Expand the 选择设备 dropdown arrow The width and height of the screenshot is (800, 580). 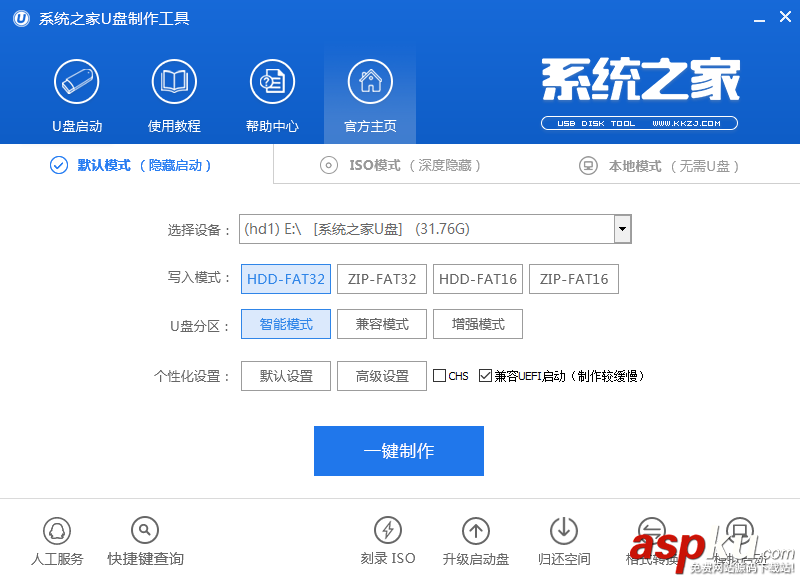[x=622, y=229]
